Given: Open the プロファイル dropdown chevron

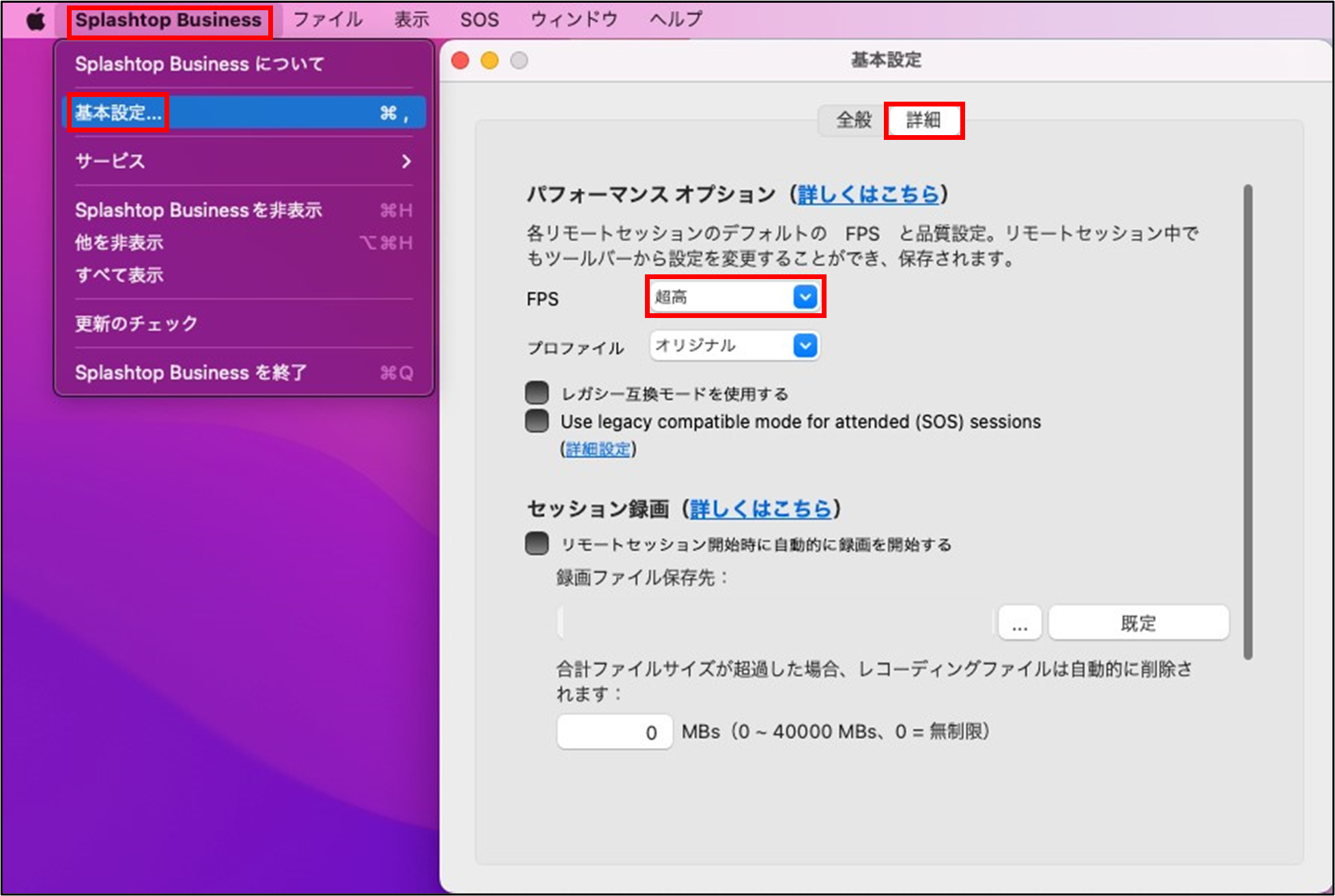Looking at the screenshot, I should point(805,345).
